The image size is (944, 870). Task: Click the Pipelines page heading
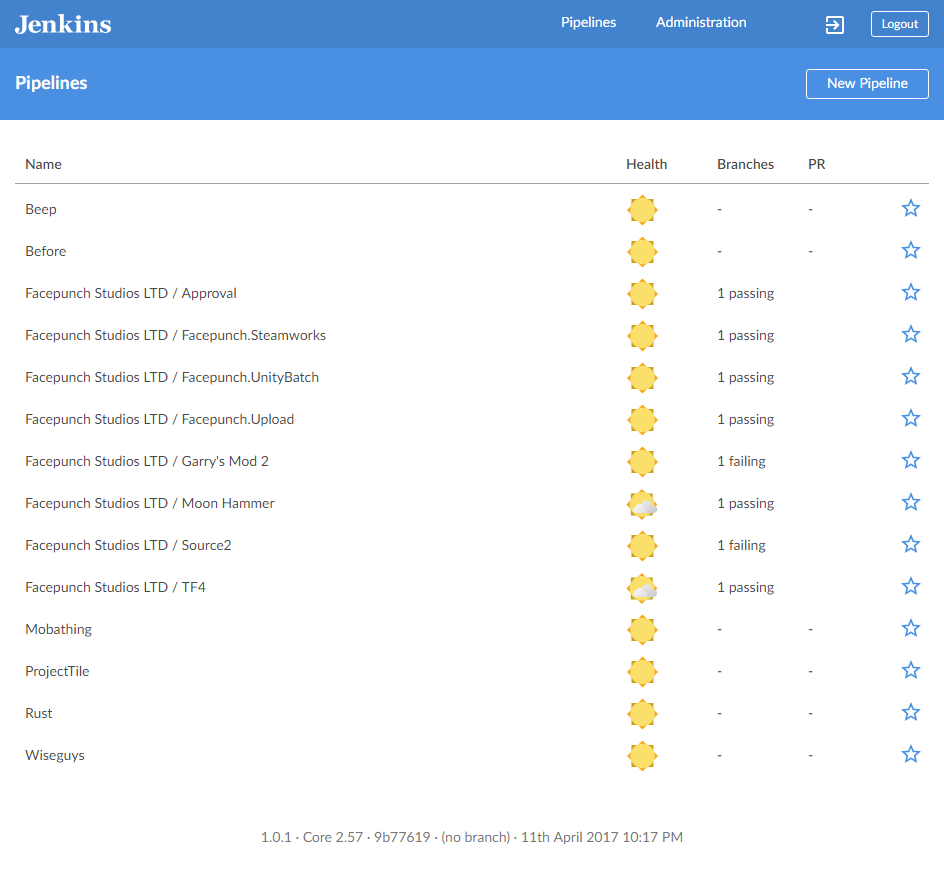(x=51, y=83)
